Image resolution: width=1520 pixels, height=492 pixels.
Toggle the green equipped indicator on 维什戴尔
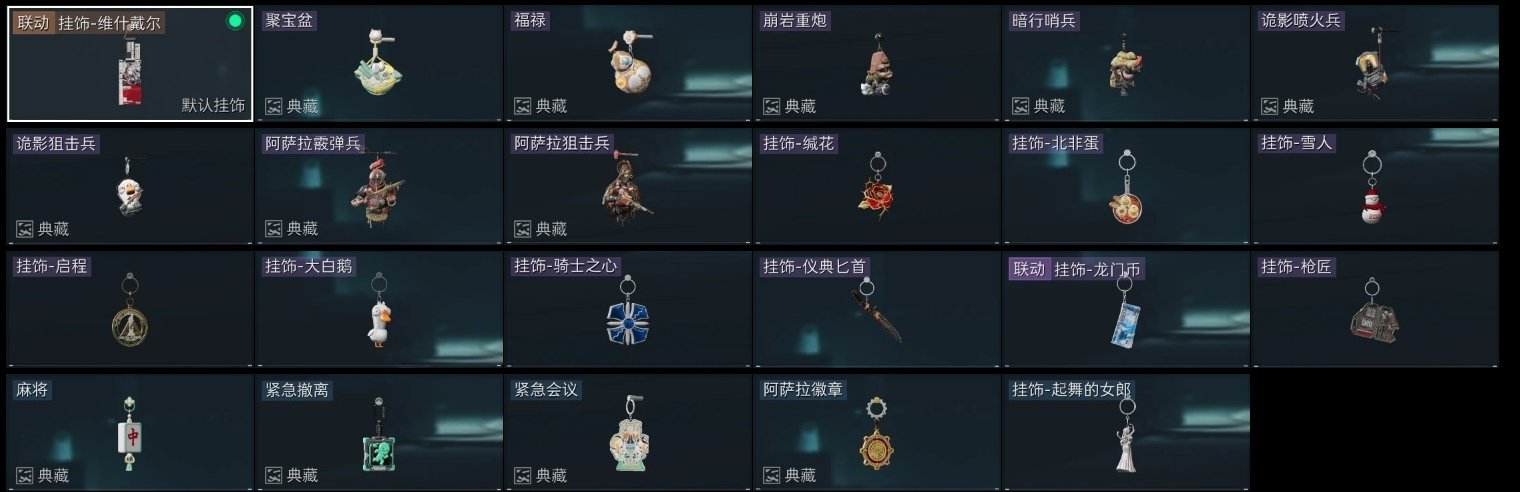click(235, 21)
